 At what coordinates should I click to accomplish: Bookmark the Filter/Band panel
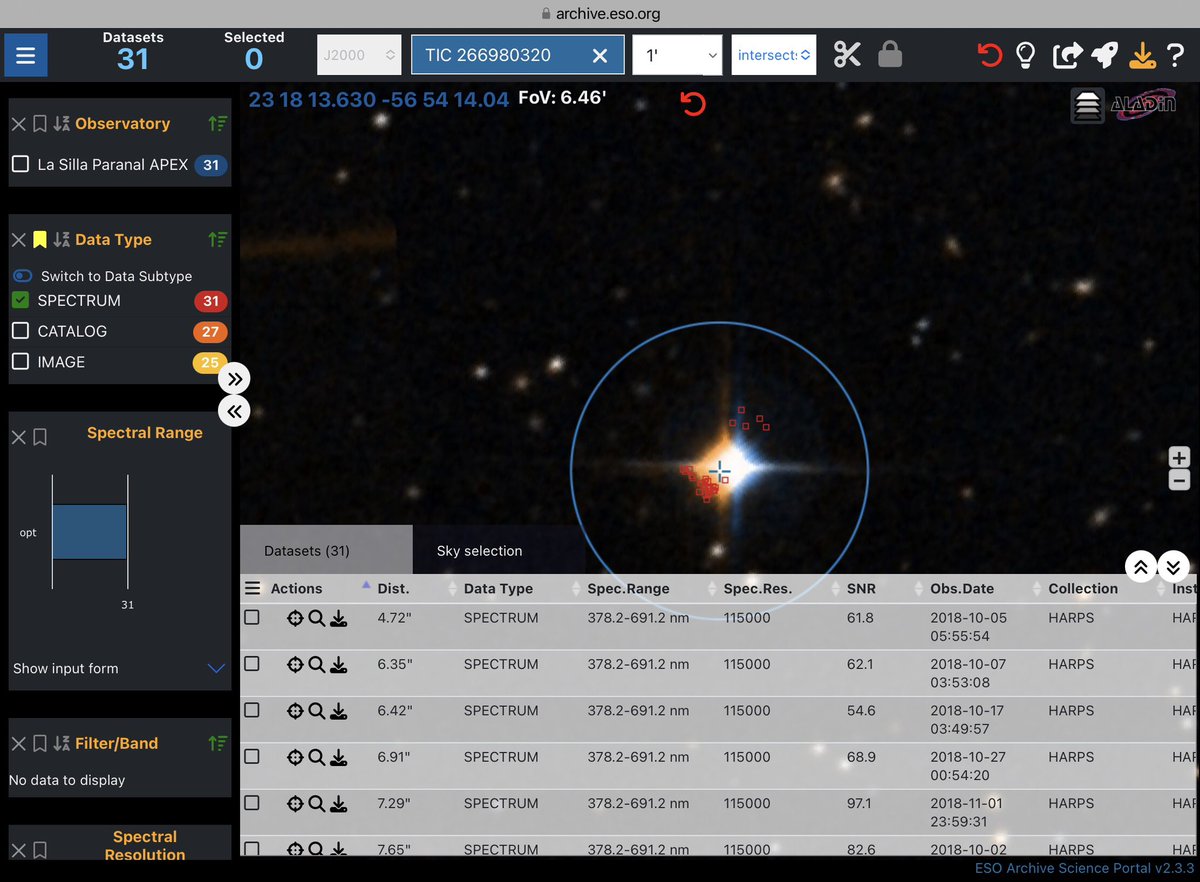point(40,743)
